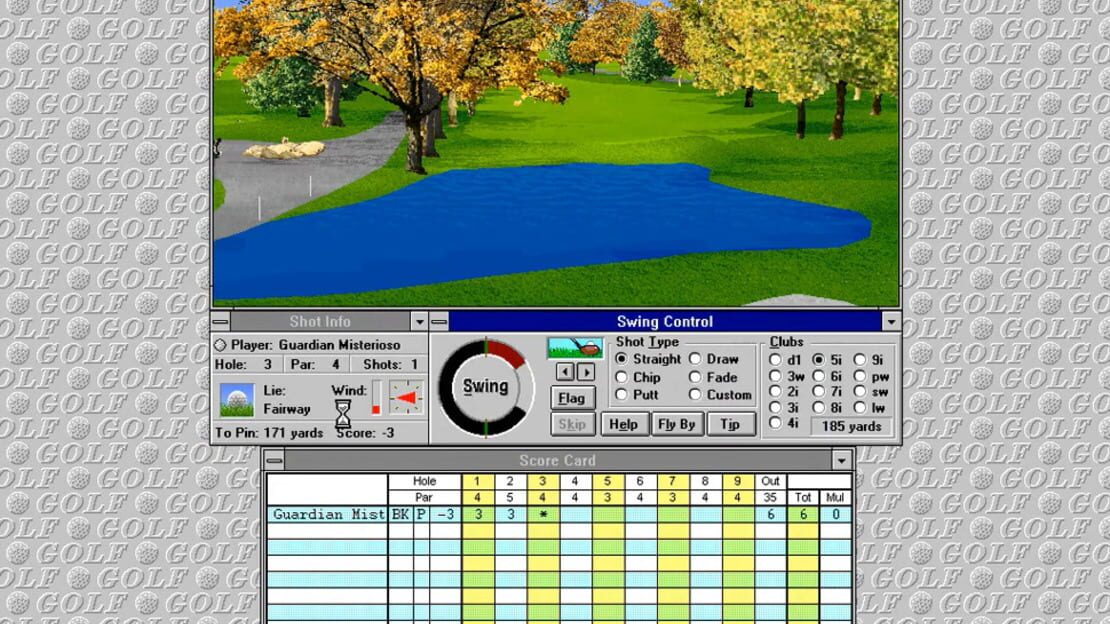
Task: Click the golf ball icon beside Player
Action: 220,345
